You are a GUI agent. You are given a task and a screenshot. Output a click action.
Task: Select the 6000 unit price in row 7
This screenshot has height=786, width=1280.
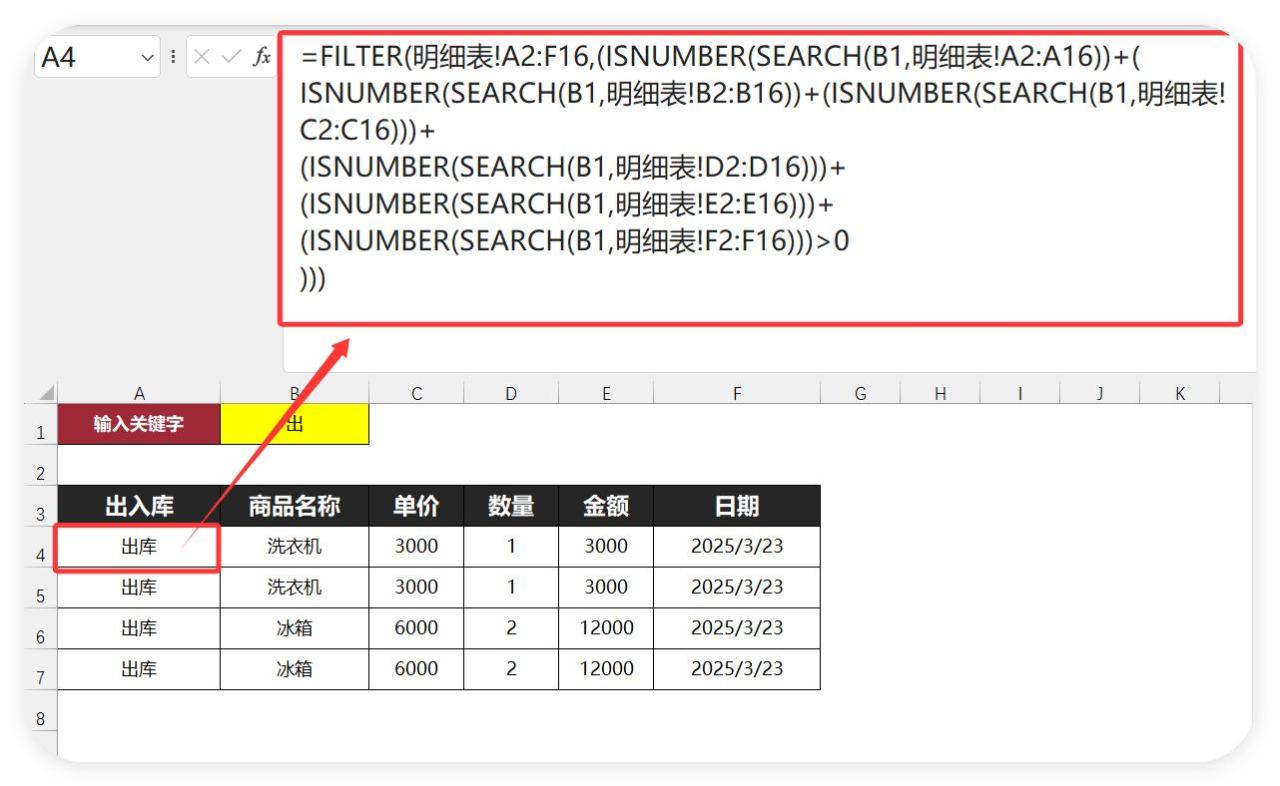click(416, 670)
